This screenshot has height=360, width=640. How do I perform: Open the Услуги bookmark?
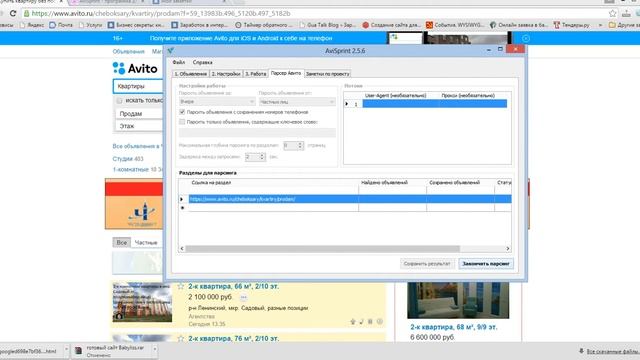tap(91, 25)
